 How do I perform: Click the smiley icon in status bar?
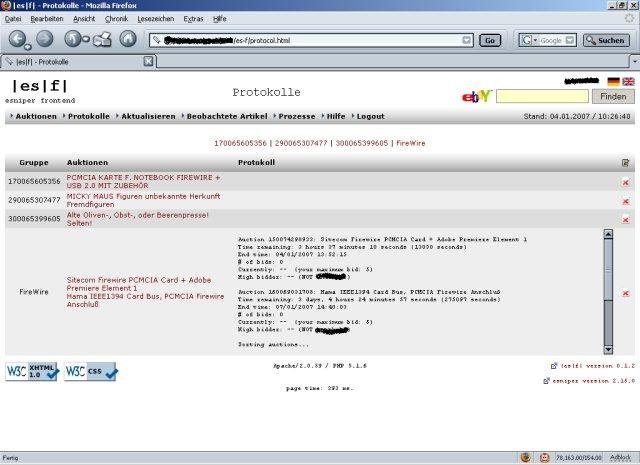tap(544, 458)
